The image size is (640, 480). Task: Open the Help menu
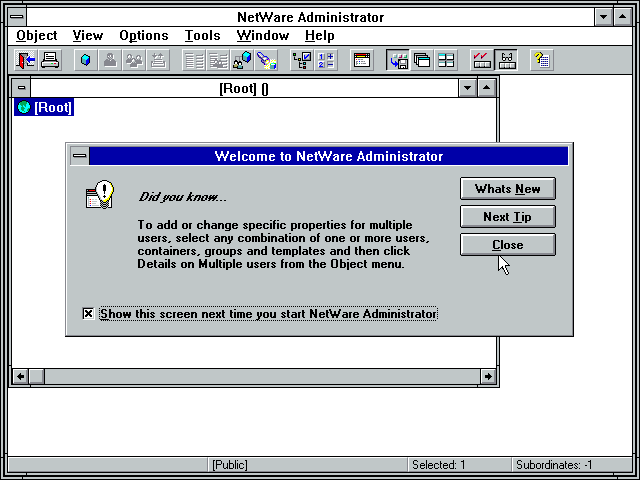(320, 36)
